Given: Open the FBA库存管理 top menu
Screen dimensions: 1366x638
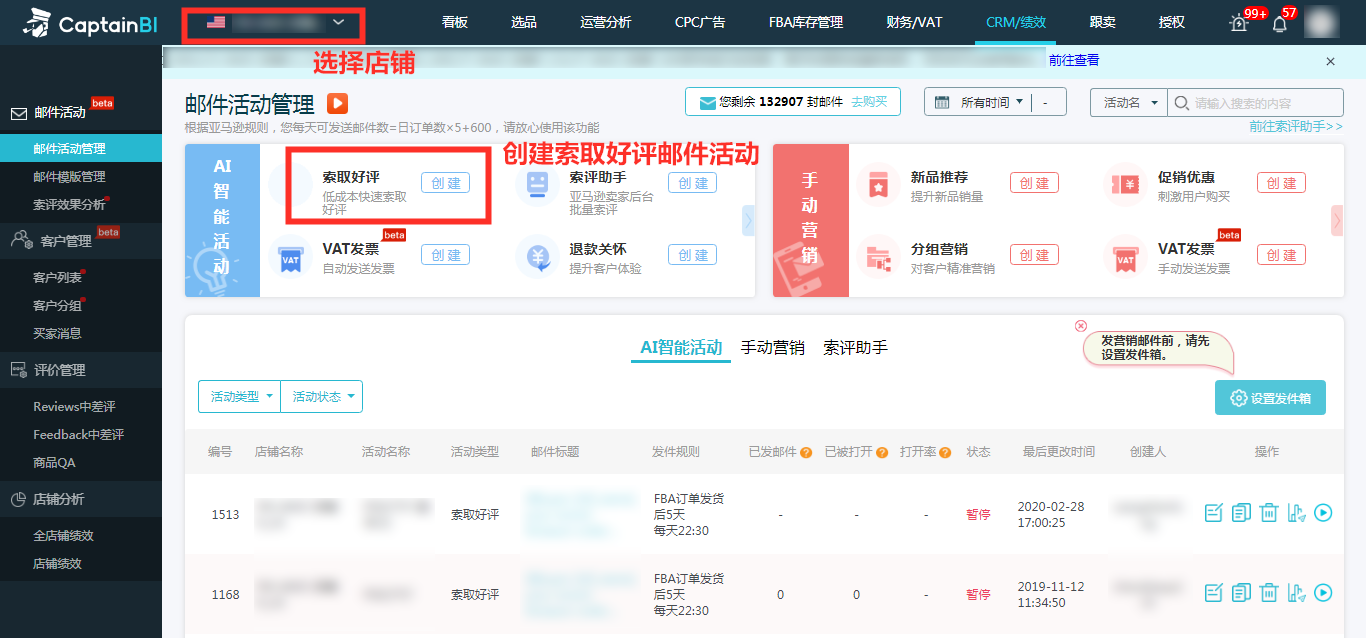Looking at the screenshot, I should tap(806, 22).
